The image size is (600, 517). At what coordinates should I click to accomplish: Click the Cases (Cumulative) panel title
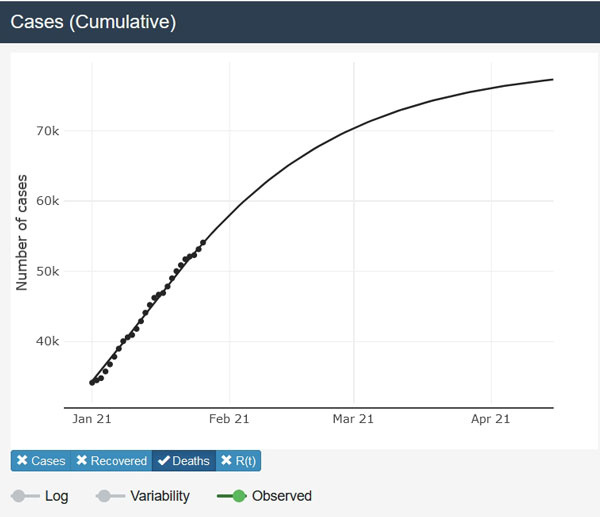[x=93, y=21]
